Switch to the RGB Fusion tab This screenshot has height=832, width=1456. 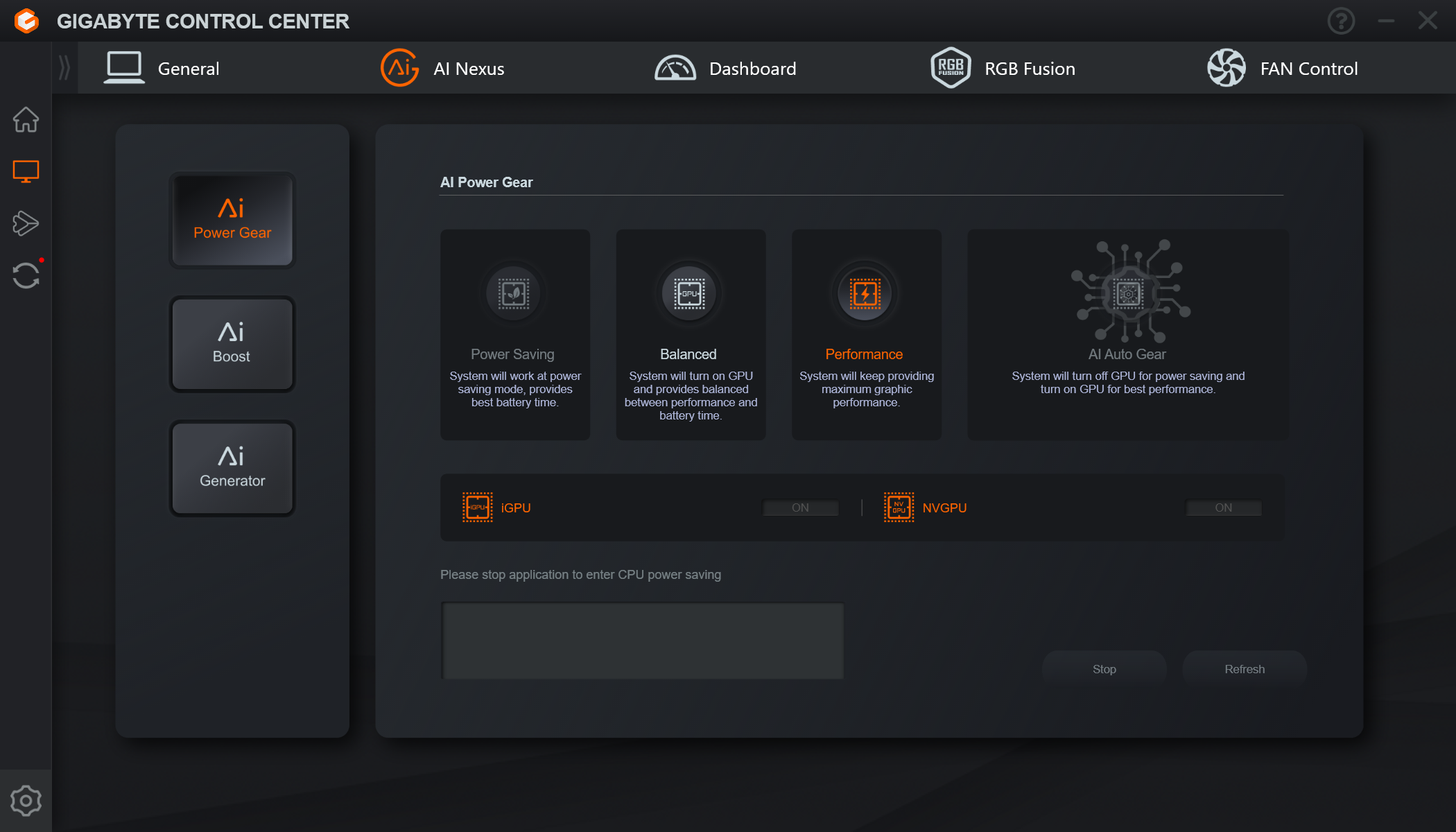click(1030, 69)
